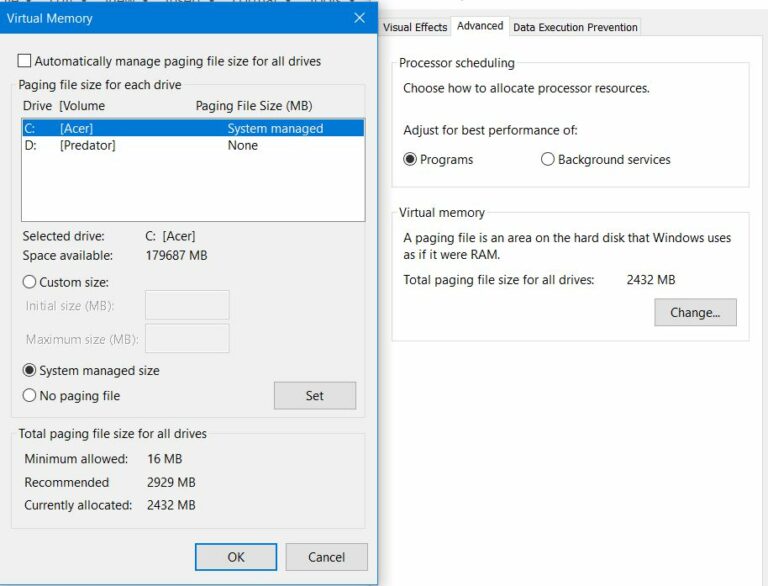Click the Initial size (MB) field

187,305
